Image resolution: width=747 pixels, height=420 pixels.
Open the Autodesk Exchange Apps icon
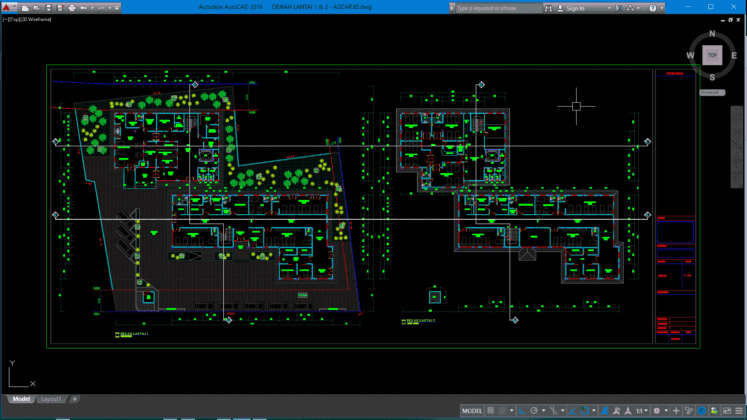tap(617, 8)
